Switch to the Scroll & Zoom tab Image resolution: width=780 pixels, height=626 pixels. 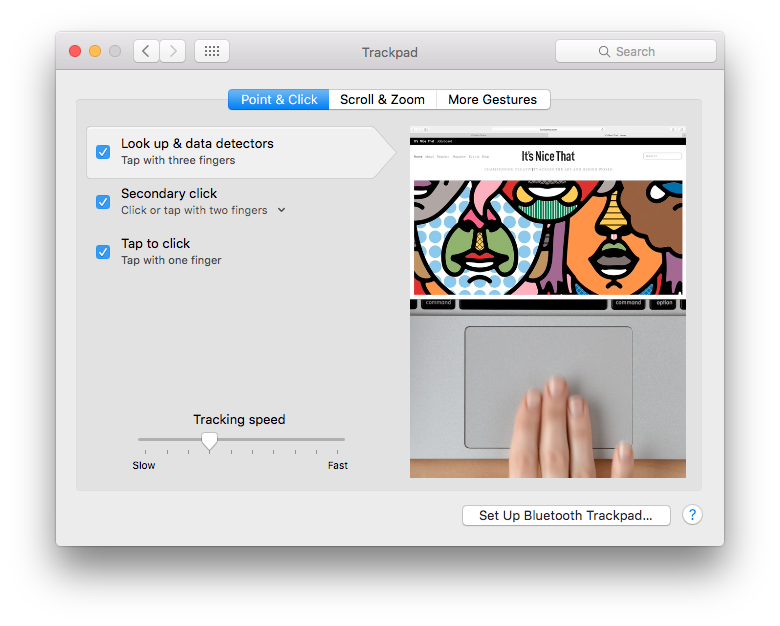pyautogui.click(x=382, y=100)
